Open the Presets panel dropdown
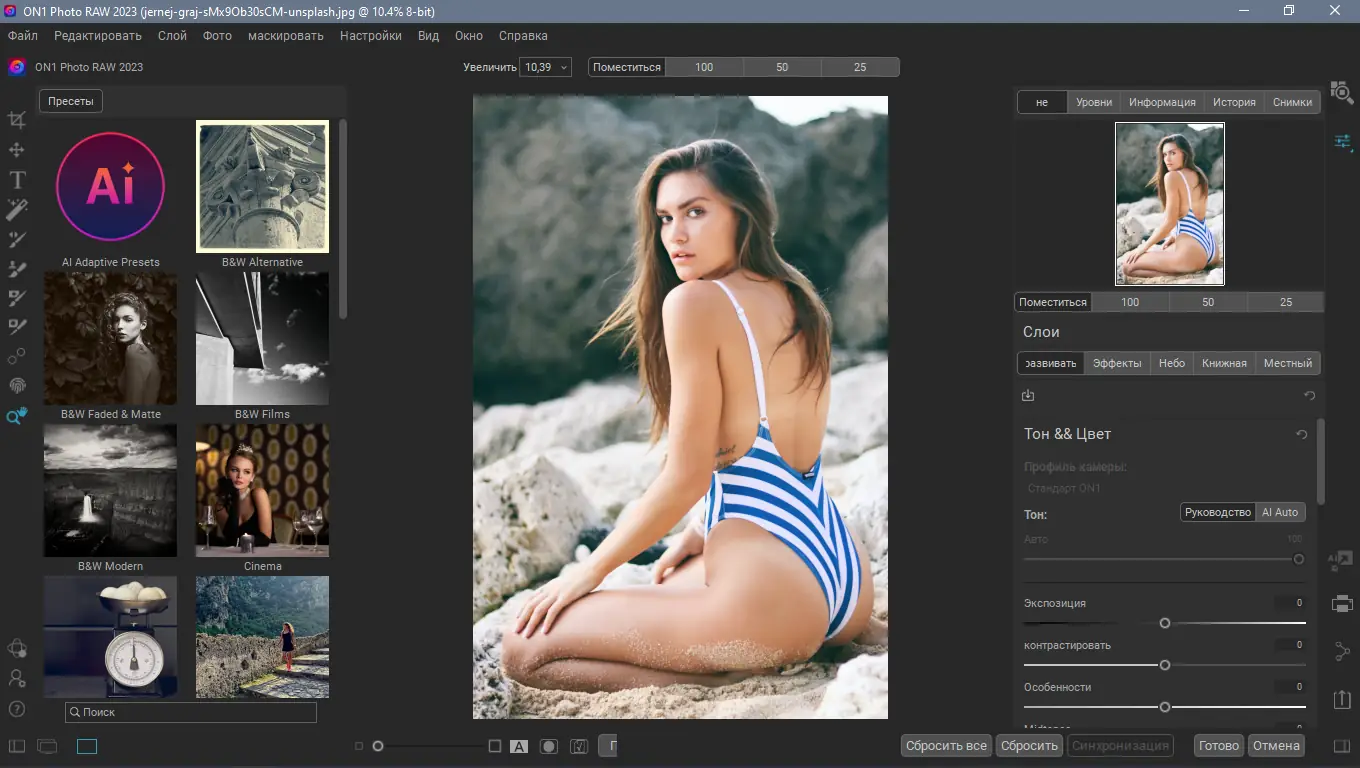 pos(71,101)
